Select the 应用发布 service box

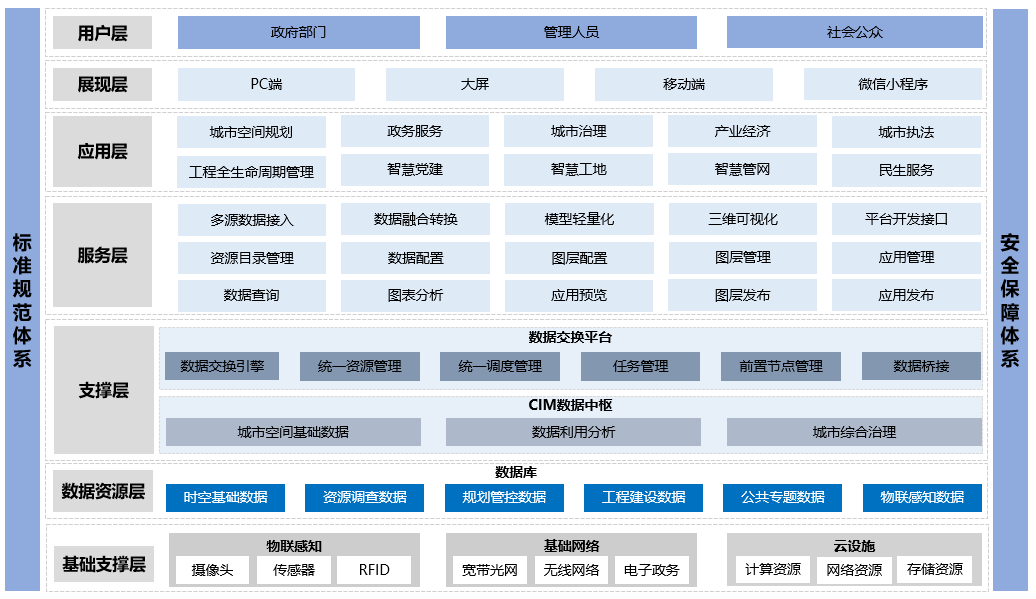pos(906,296)
